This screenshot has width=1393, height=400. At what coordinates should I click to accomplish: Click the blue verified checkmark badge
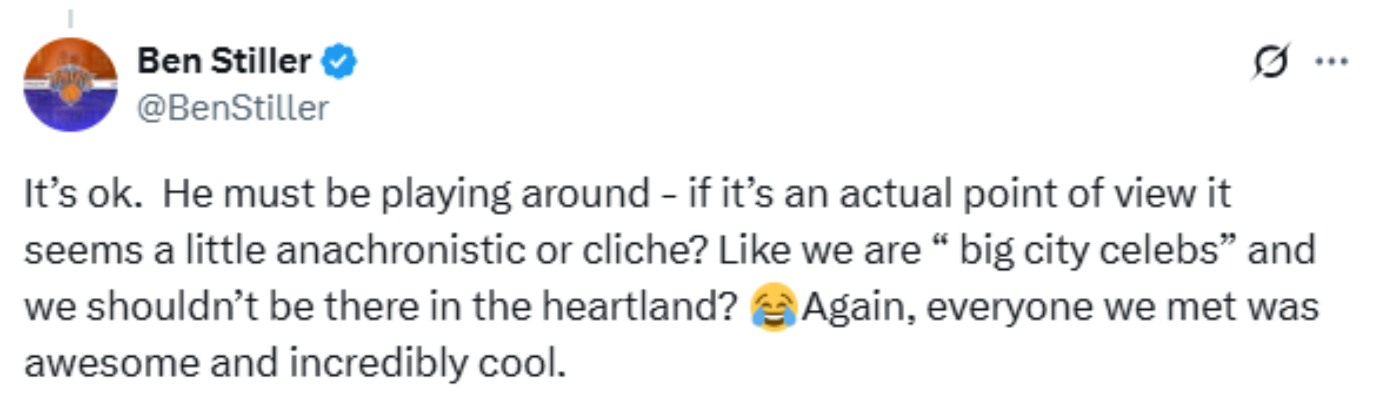(x=342, y=63)
